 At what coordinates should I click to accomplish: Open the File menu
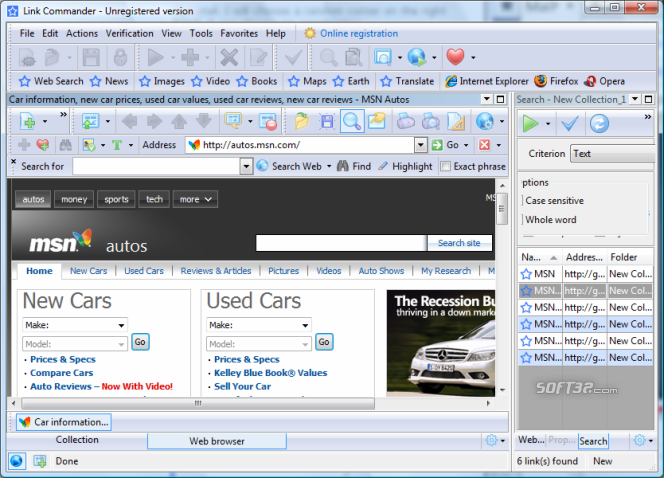pyautogui.click(x=27, y=33)
